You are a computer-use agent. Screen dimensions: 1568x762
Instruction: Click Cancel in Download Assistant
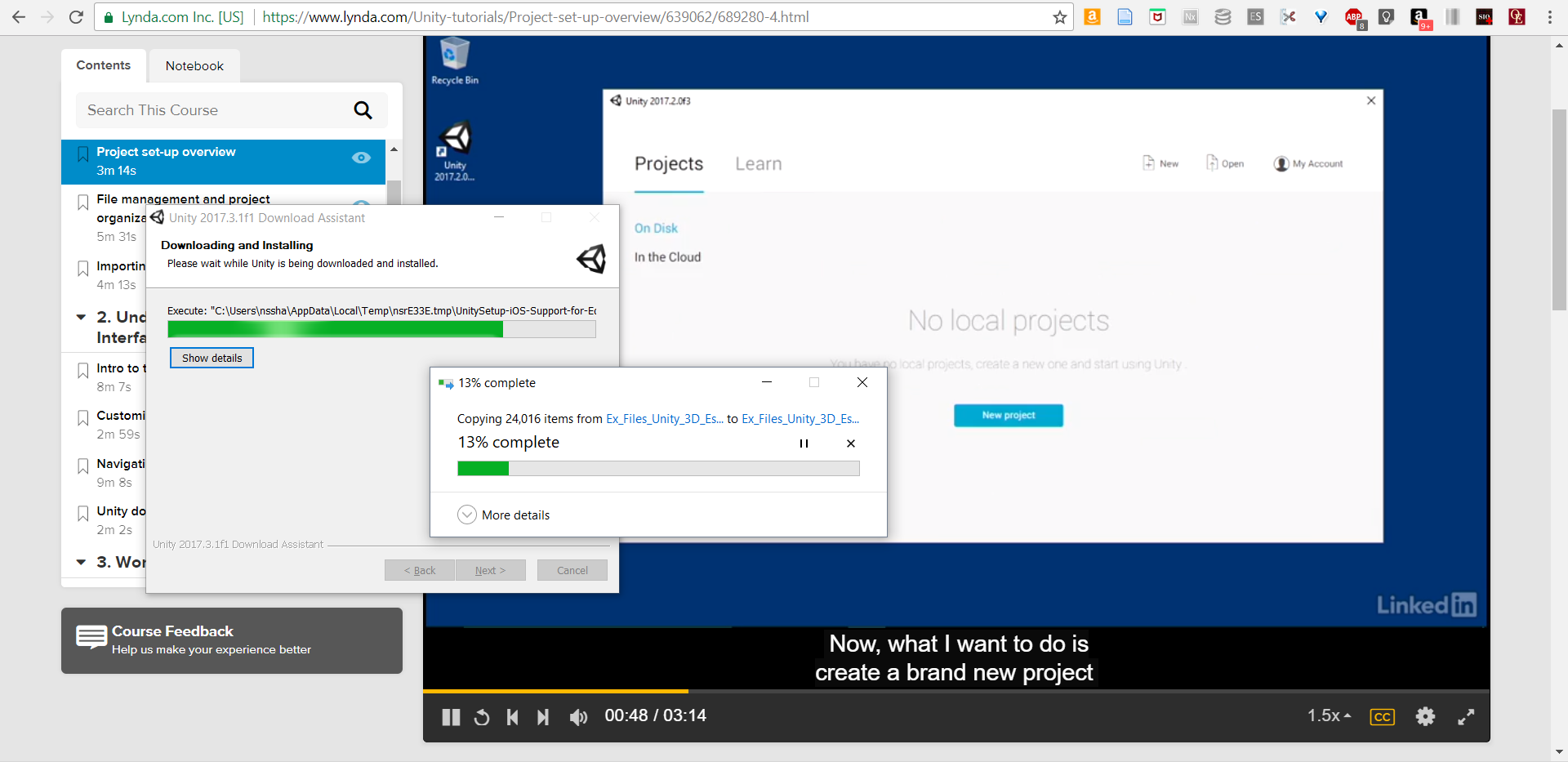tap(572, 570)
